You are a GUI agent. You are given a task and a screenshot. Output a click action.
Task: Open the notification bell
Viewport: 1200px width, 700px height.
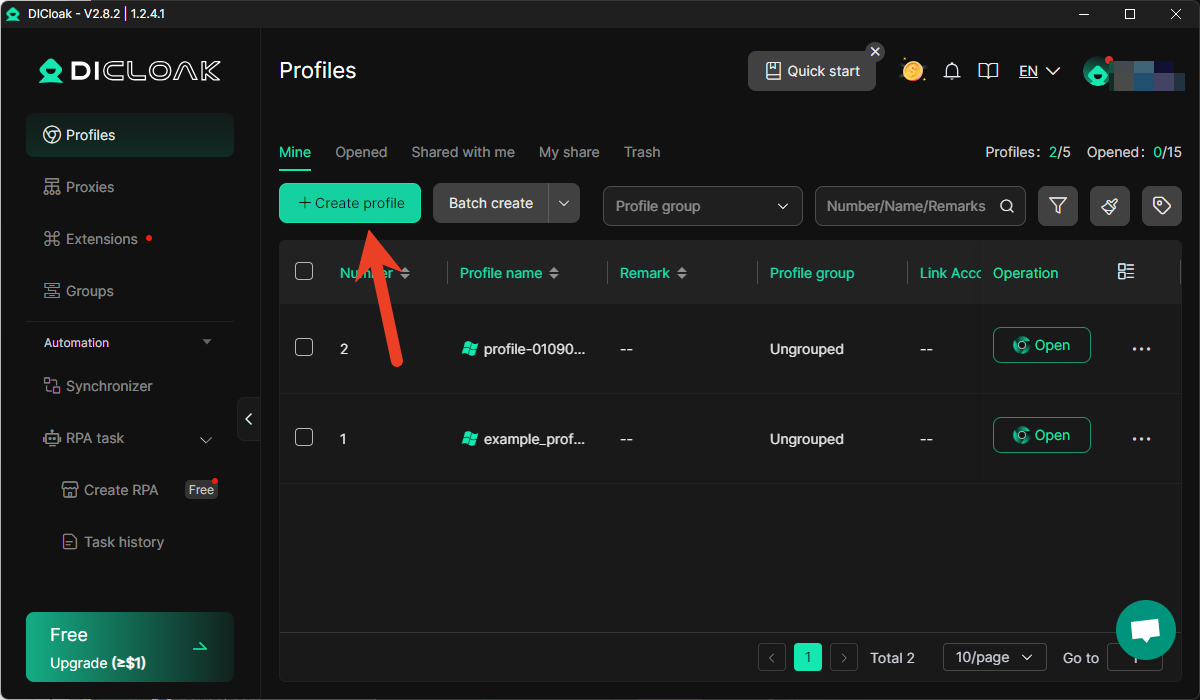[x=952, y=71]
